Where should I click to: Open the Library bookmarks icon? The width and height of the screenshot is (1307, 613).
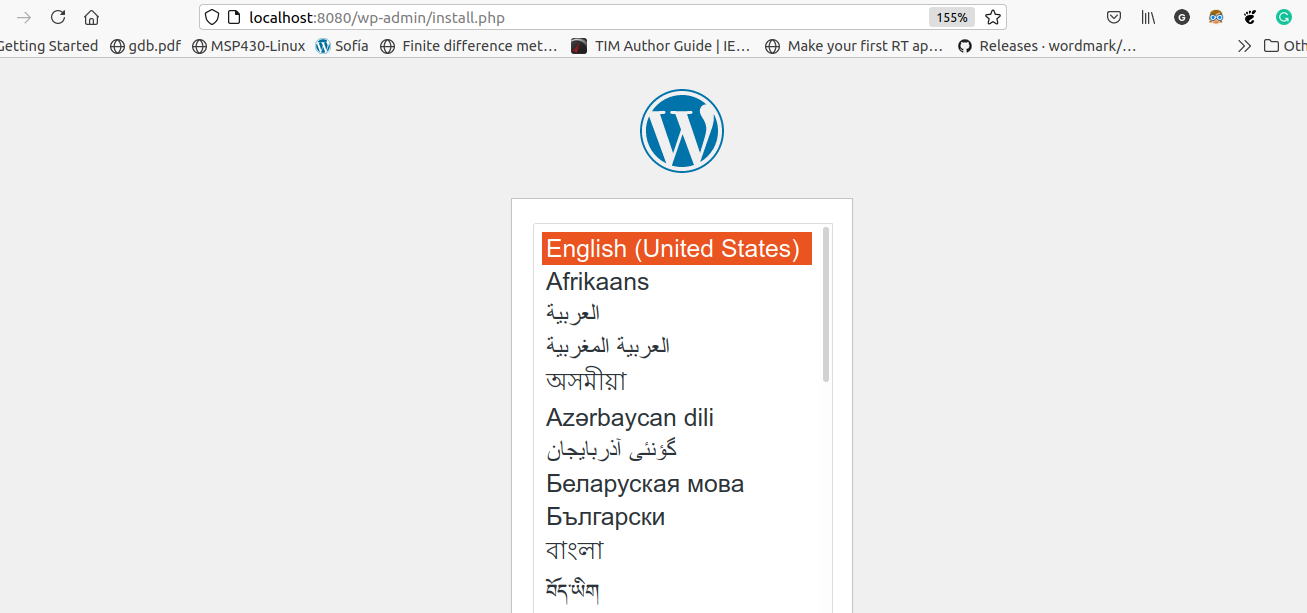point(1148,17)
